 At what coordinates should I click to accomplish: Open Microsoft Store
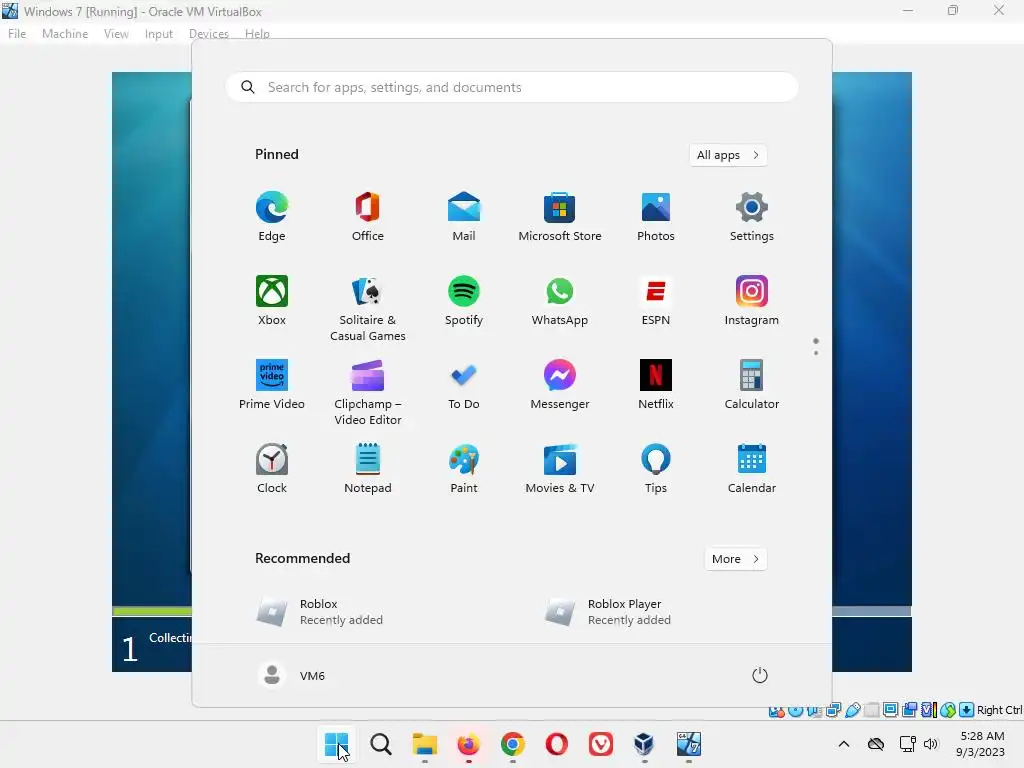[x=560, y=217]
